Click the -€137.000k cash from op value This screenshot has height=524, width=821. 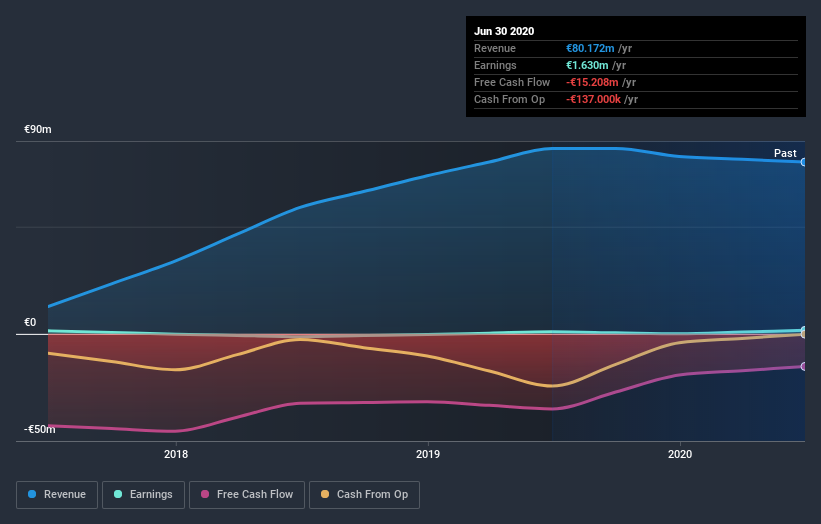tap(593, 99)
